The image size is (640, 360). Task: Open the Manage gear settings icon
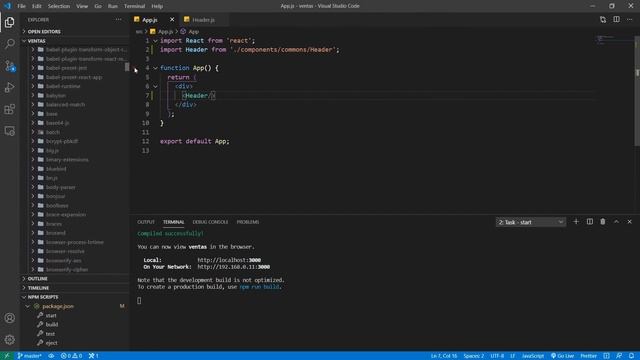tap(10, 339)
